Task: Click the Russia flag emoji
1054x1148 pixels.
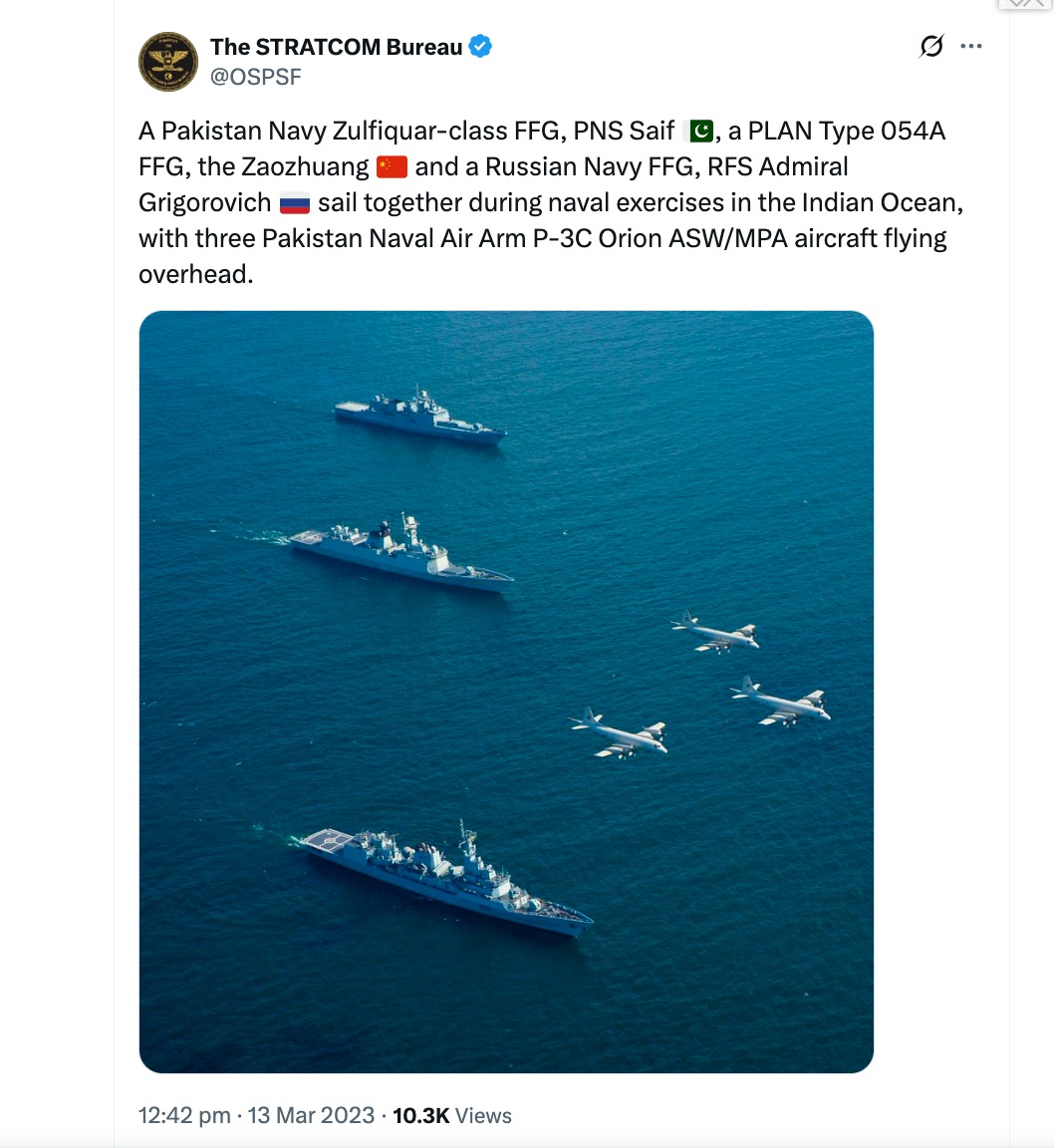Action: tap(294, 203)
